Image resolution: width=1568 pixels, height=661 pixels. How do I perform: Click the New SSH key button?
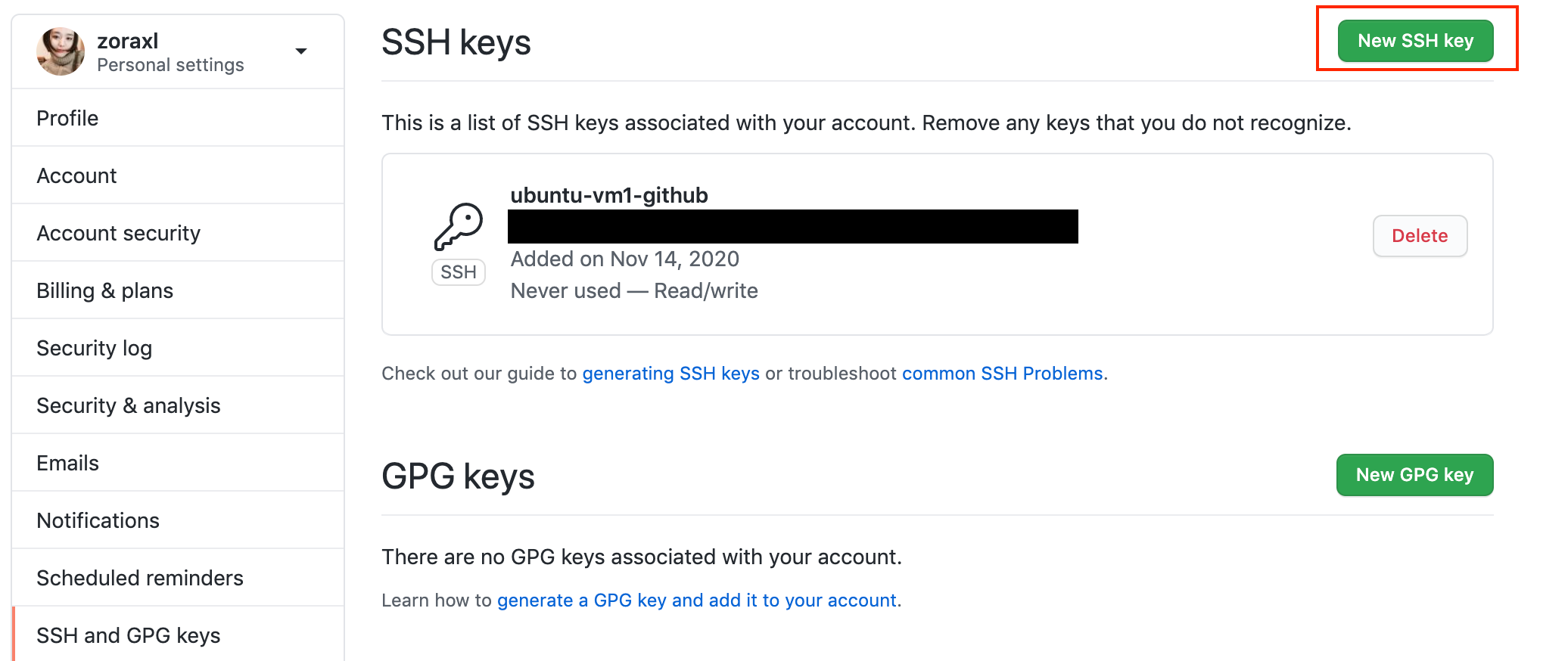(x=1415, y=41)
